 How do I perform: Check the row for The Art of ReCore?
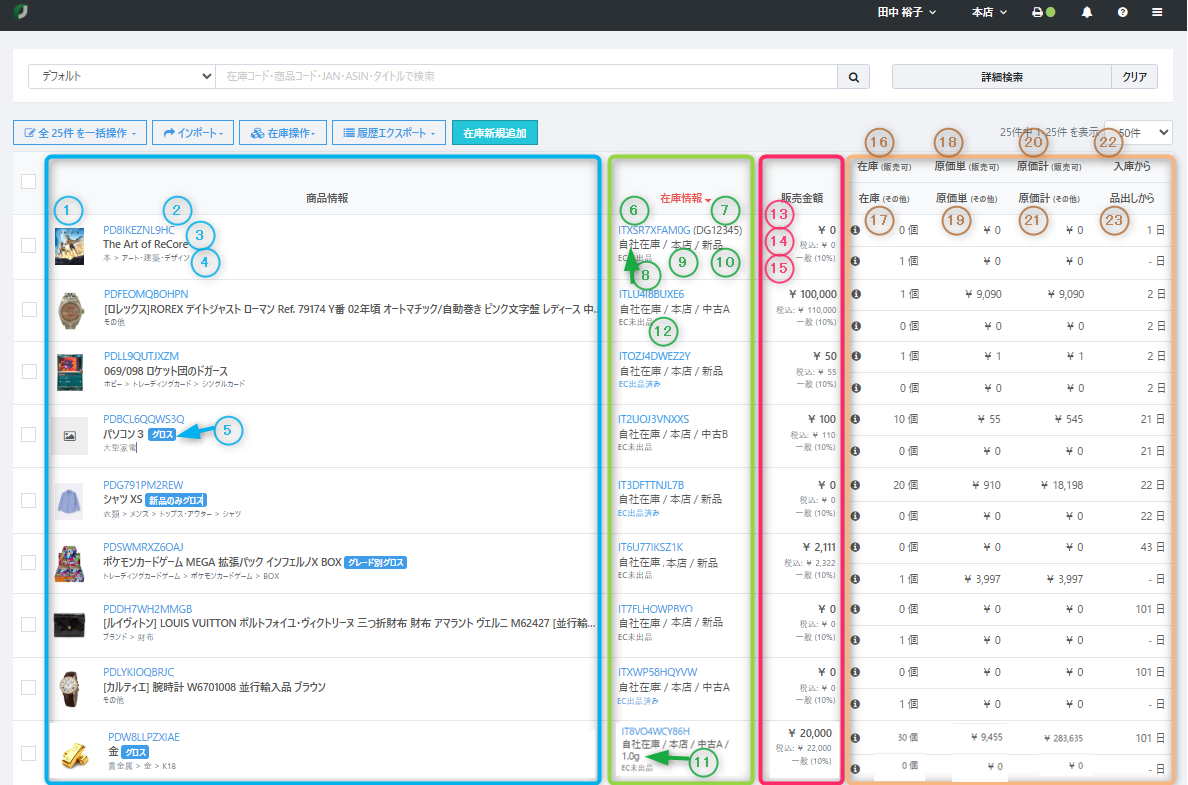point(29,246)
